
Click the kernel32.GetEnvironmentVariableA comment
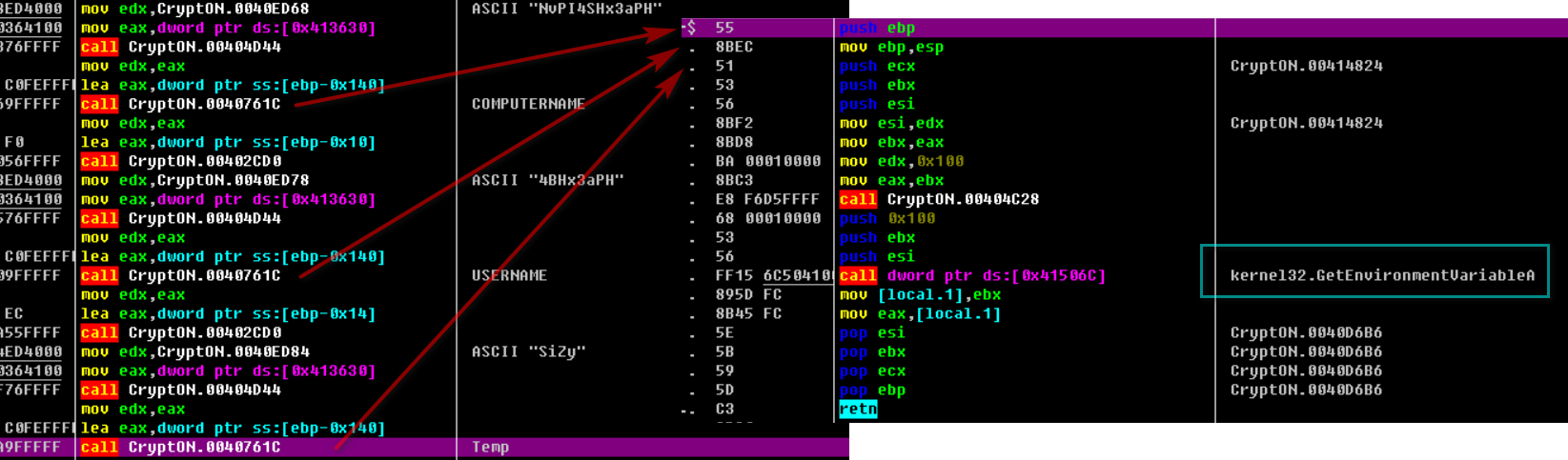[x=1382, y=275]
